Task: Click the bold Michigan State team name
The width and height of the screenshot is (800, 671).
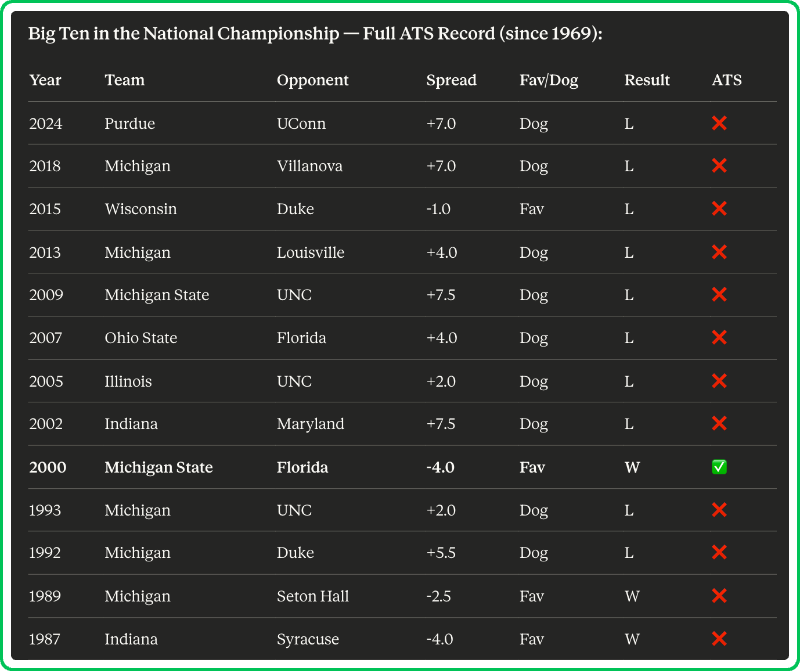Action: pyautogui.click(x=158, y=467)
